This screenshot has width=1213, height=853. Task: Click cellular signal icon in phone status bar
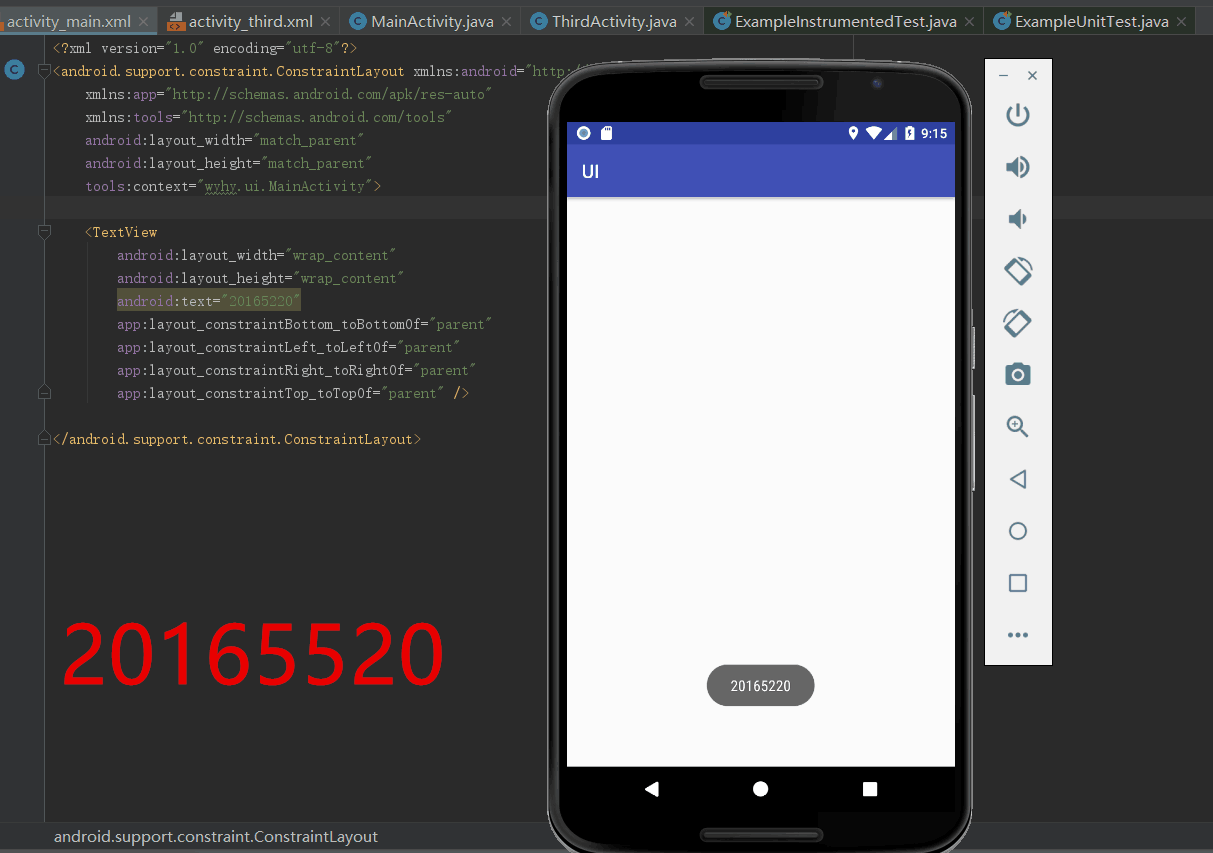click(890, 133)
